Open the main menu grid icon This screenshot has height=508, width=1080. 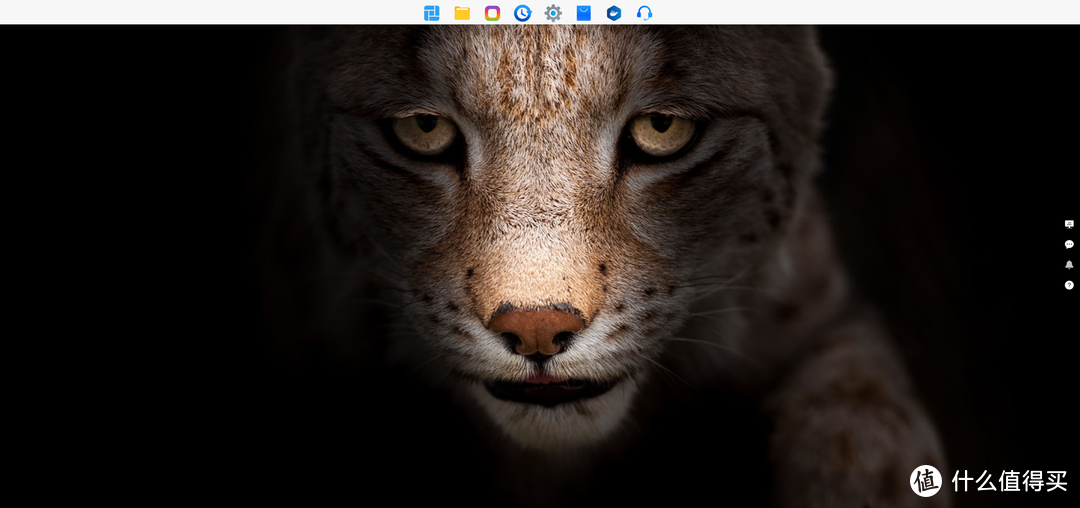click(431, 13)
